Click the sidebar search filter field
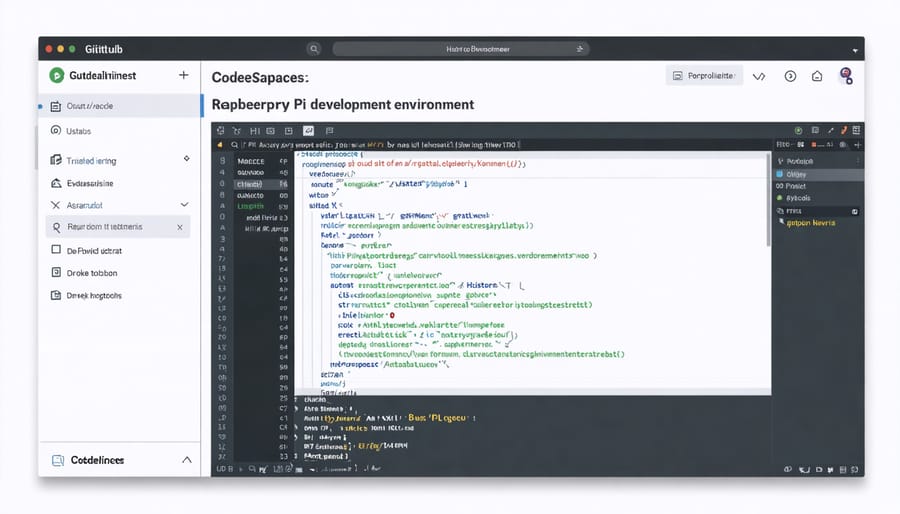The image size is (900, 514). (x=118, y=227)
